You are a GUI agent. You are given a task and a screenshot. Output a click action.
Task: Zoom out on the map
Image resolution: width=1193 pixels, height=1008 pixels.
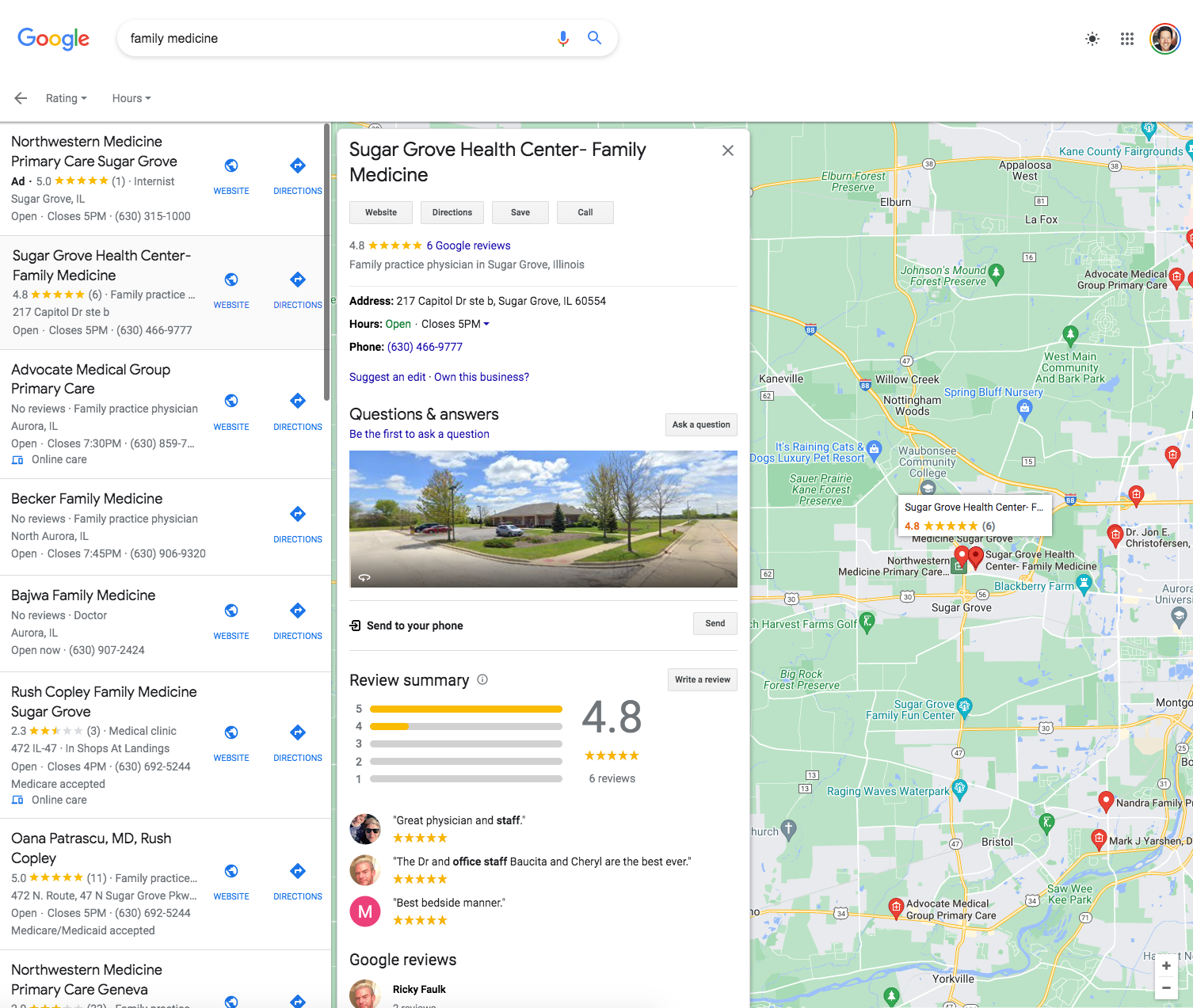tap(1166, 987)
